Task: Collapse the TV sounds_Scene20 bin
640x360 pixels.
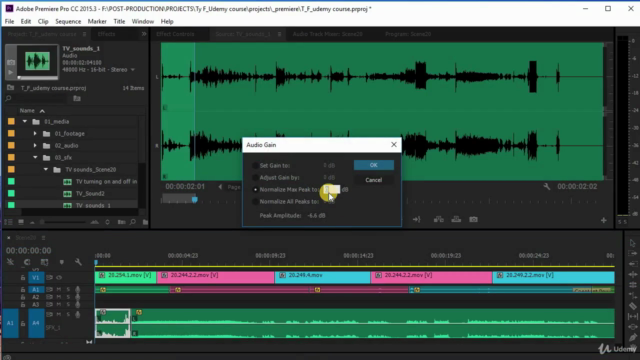Action: tap(46, 169)
